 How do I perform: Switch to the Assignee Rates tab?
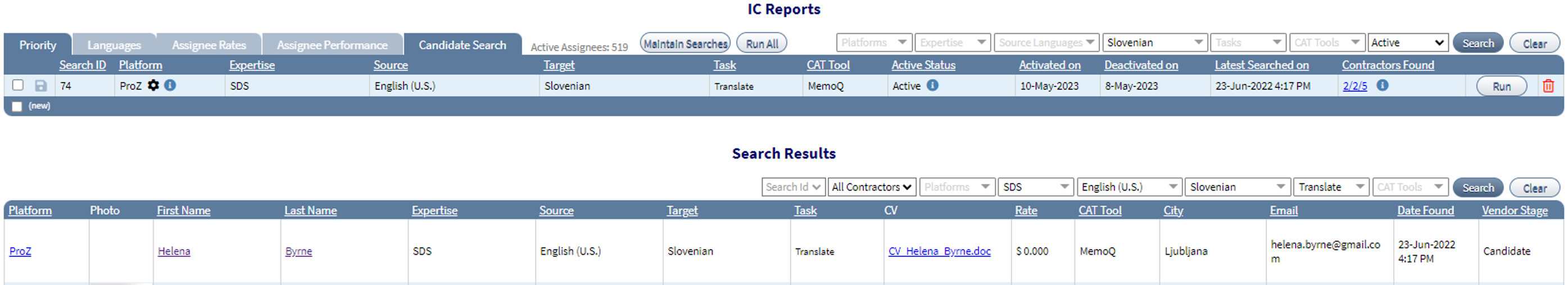click(x=209, y=45)
